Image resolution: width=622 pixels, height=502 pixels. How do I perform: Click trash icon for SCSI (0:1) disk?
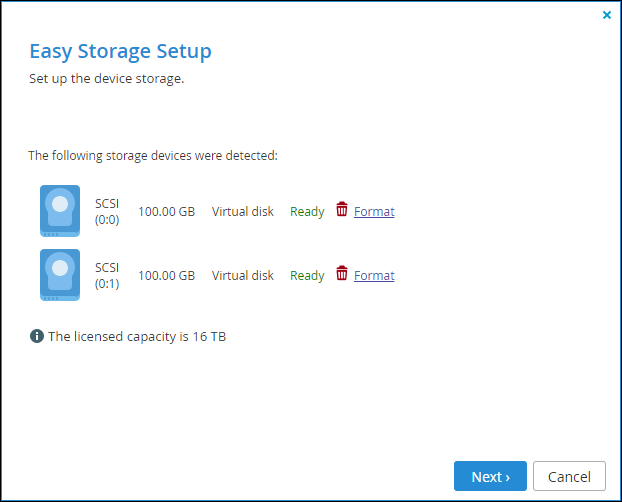coord(342,273)
